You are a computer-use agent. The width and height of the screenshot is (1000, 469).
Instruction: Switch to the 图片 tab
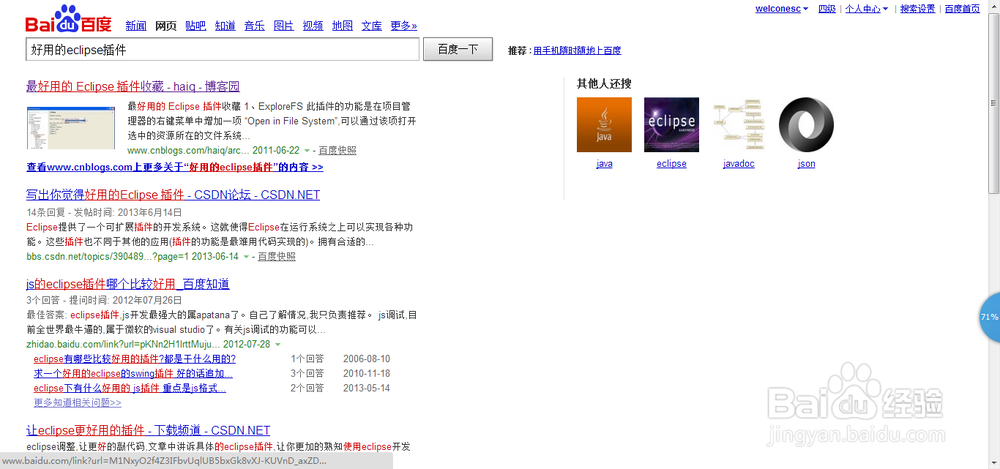point(284,26)
